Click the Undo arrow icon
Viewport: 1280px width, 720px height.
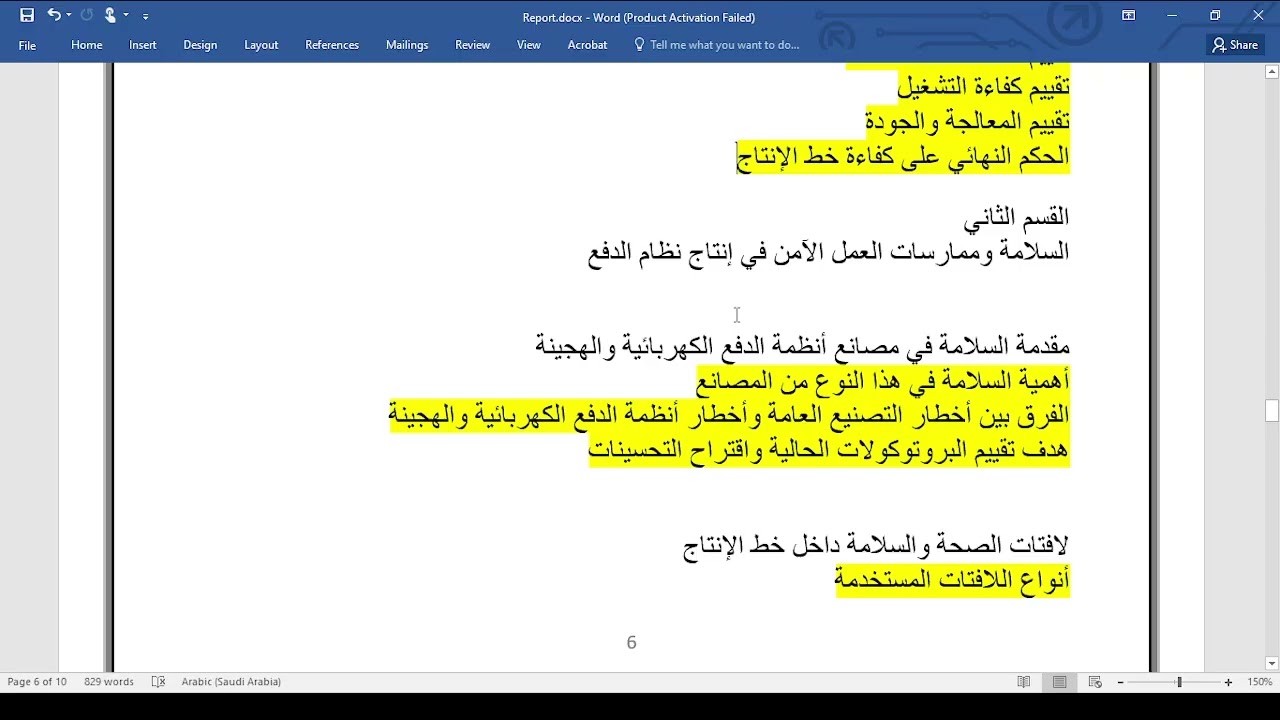(53, 15)
